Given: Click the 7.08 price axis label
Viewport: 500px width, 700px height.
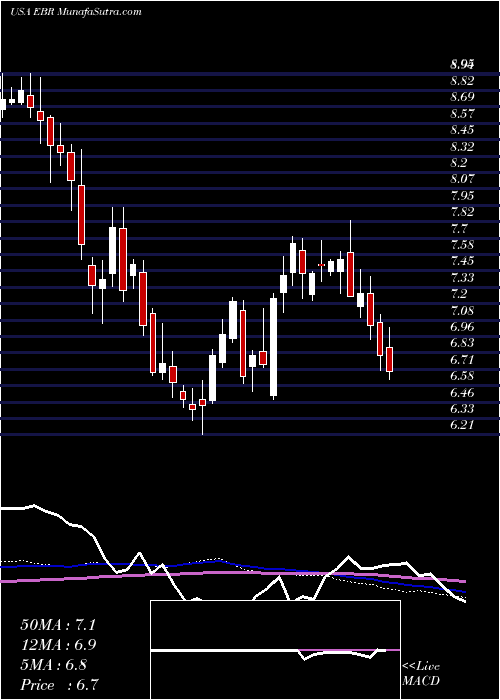Looking at the screenshot, I should click(462, 310).
